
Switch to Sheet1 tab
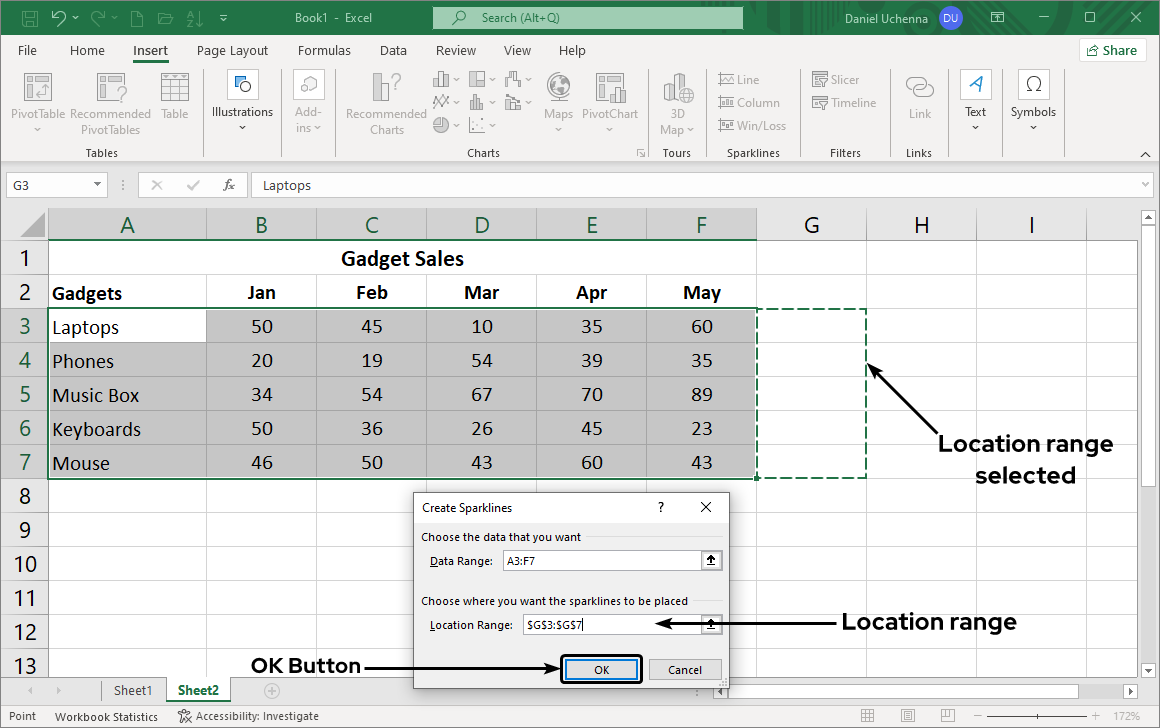pos(133,691)
